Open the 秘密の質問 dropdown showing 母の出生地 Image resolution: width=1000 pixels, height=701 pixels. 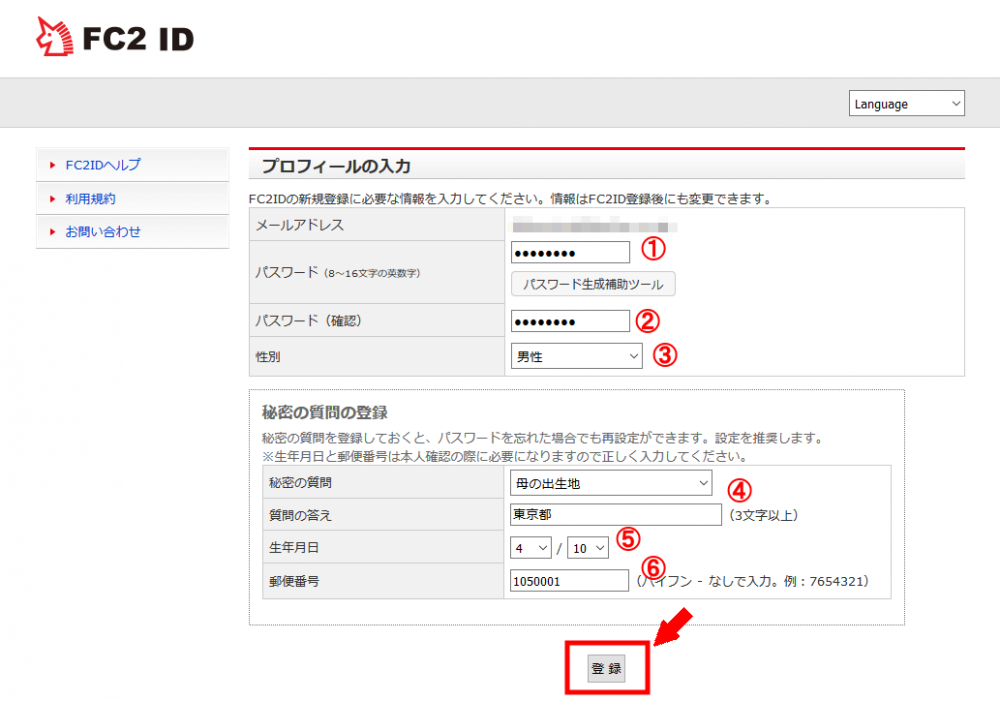(611, 483)
